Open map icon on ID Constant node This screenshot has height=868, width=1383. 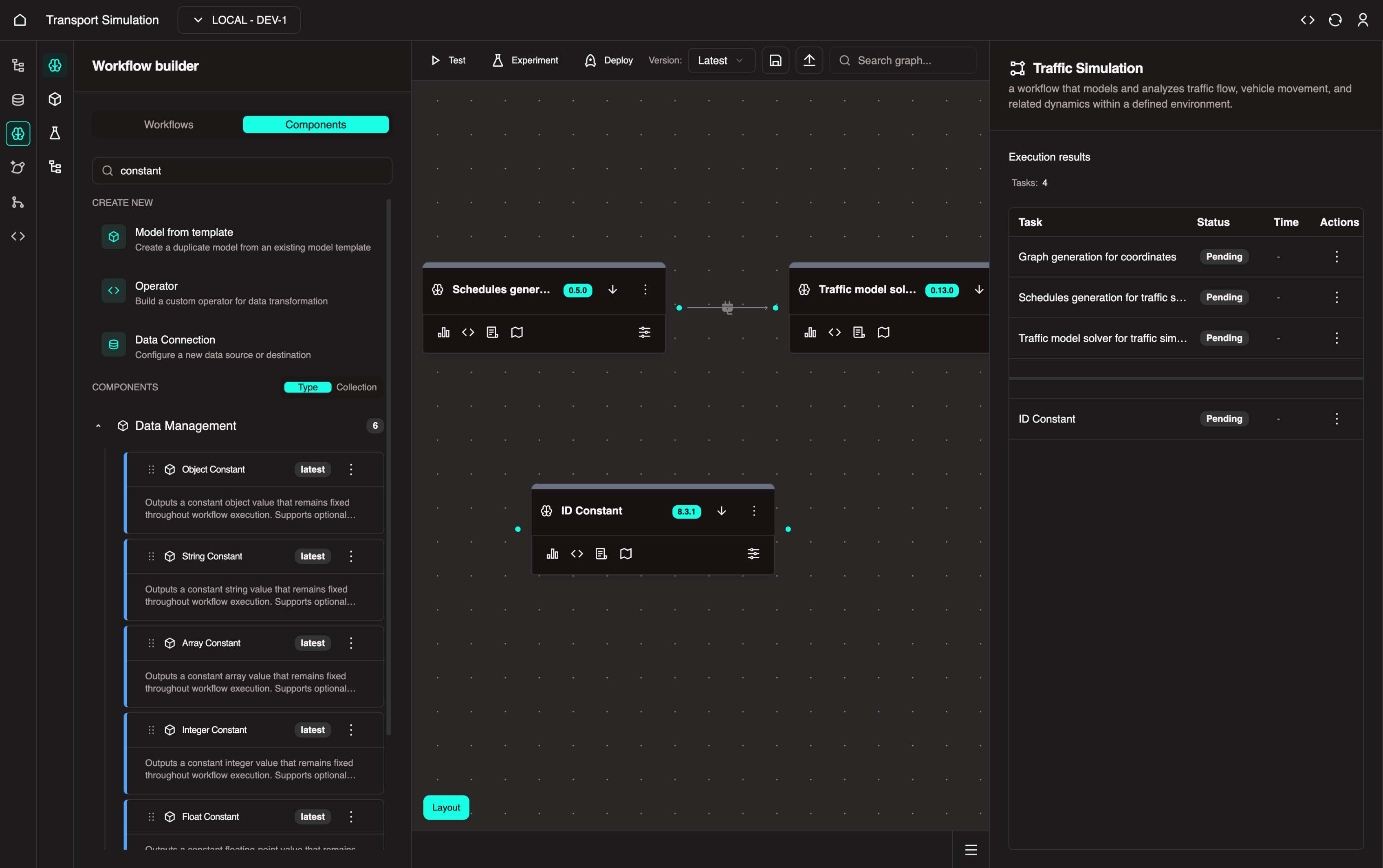coord(626,553)
